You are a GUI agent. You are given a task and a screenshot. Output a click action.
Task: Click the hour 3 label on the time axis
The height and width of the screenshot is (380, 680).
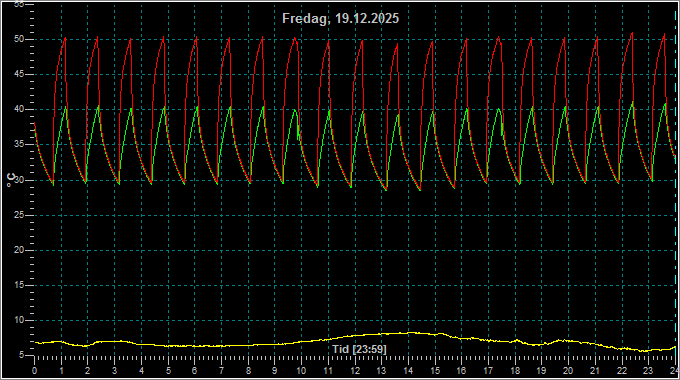pos(114,371)
